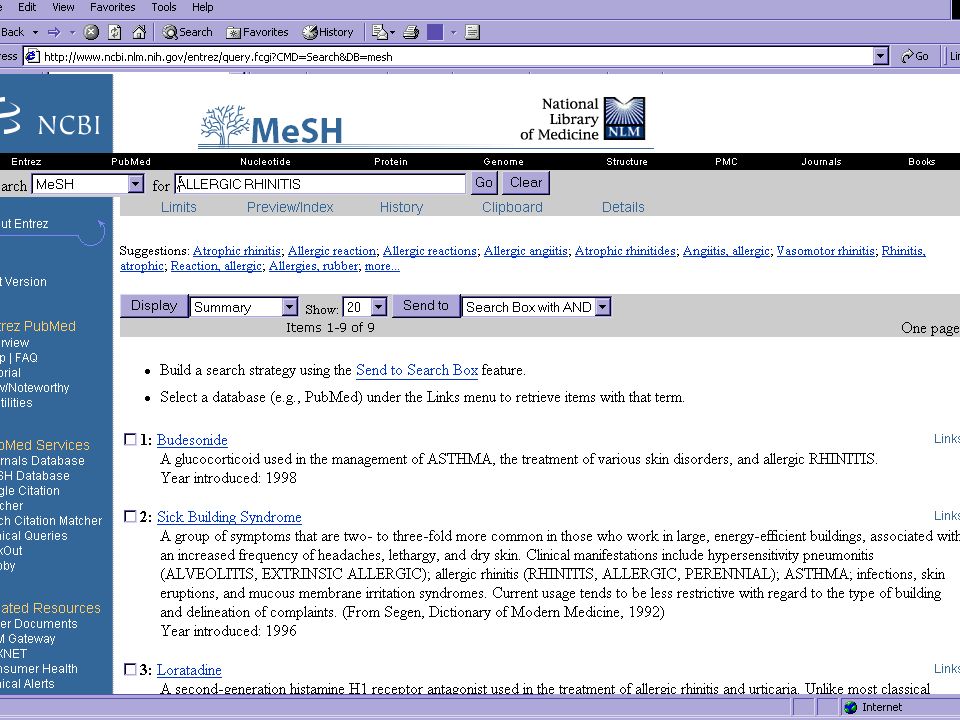Screen dimensions: 960x720
Task: Click the National Library of Medicine logo
Action: click(582, 119)
